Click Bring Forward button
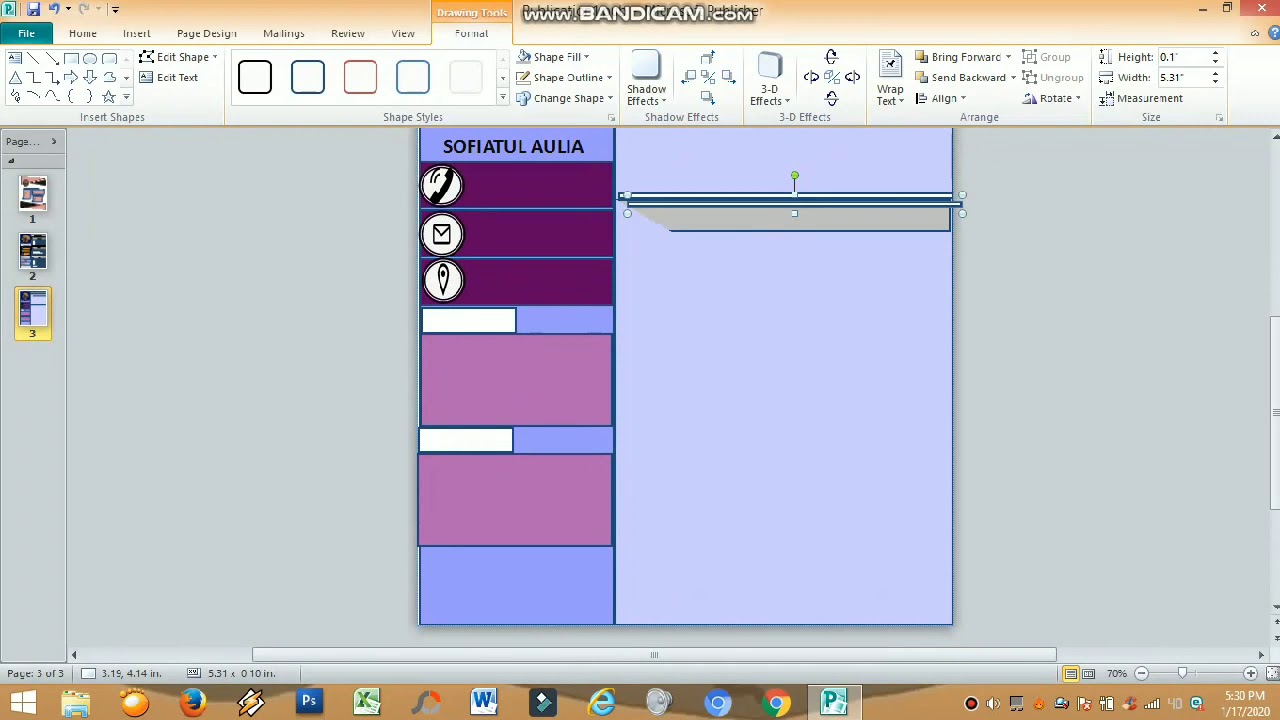 [x=956, y=57]
